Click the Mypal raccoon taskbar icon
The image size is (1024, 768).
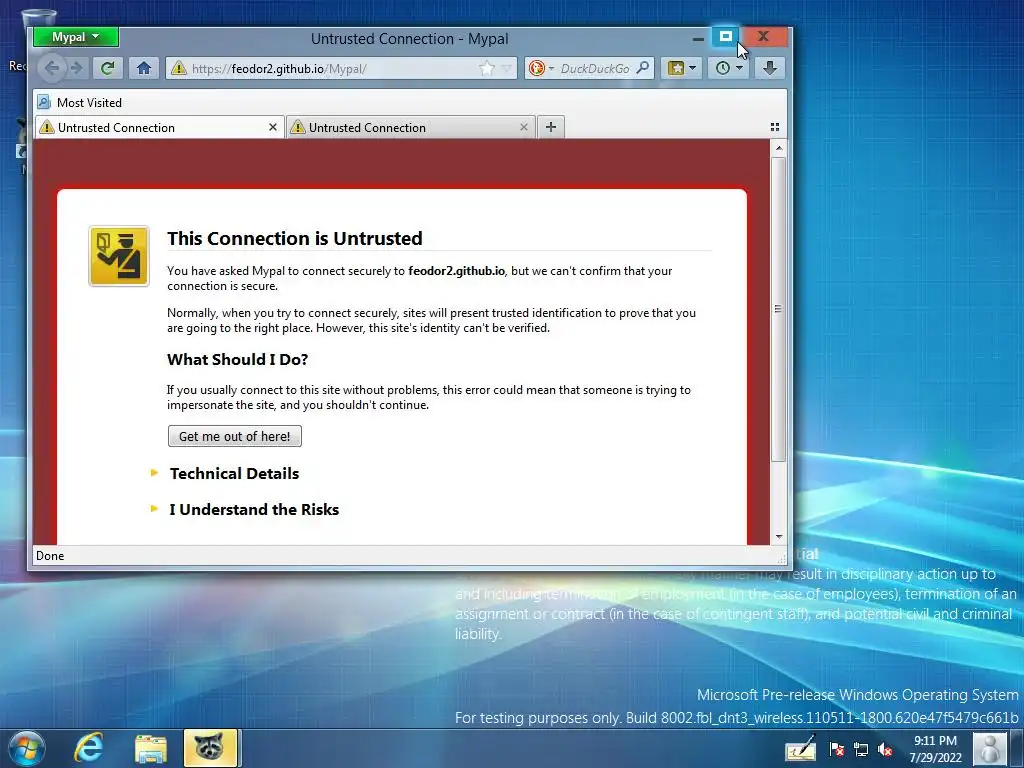point(210,748)
